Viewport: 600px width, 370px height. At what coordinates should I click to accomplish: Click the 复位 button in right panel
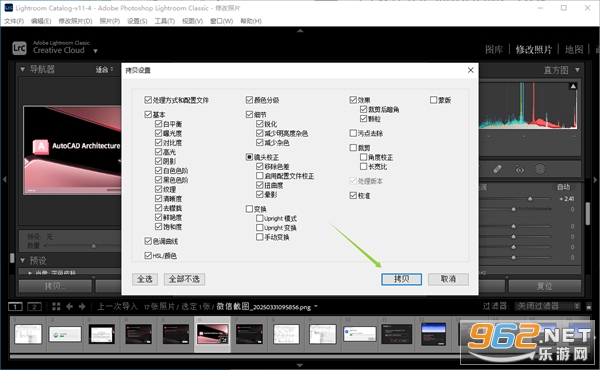point(545,286)
